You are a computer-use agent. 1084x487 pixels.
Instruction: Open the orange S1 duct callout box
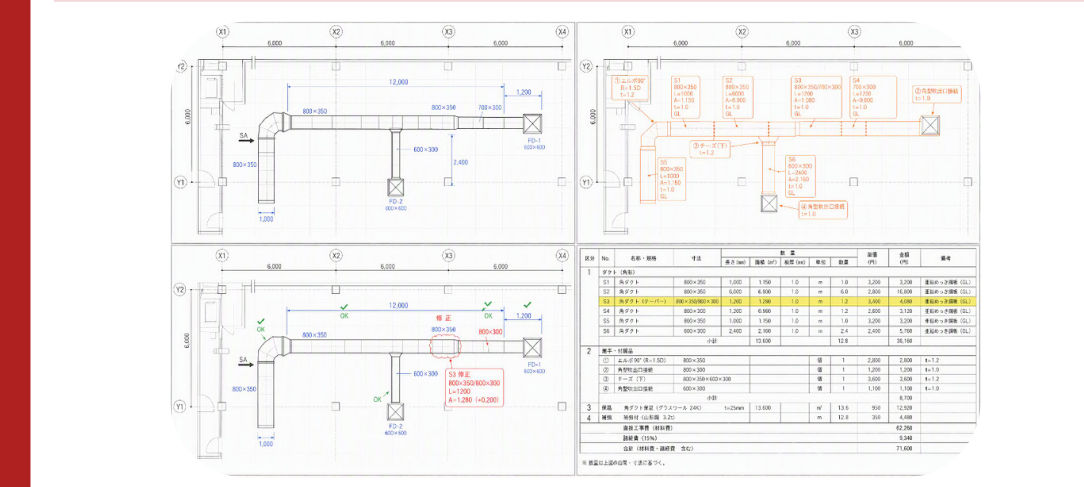point(686,95)
